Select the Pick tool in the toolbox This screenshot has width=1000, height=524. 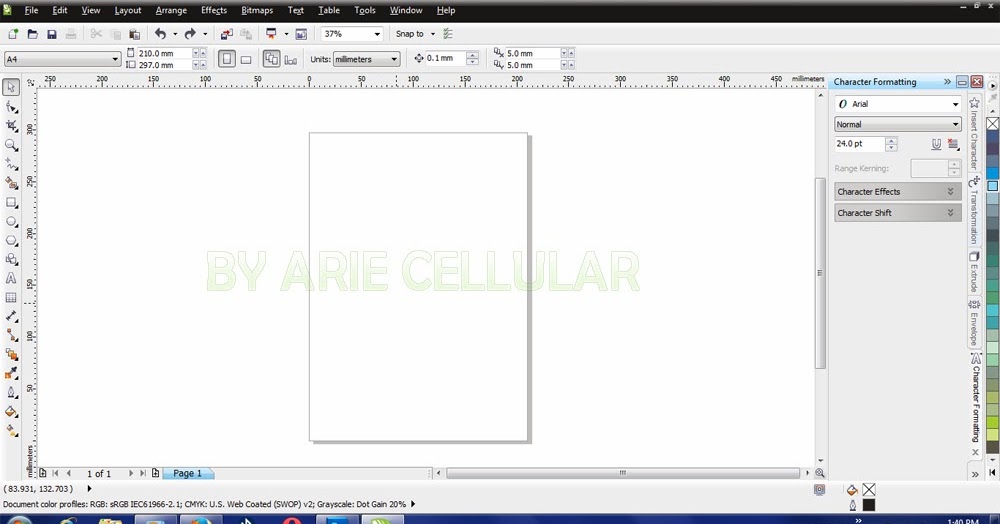(11, 87)
